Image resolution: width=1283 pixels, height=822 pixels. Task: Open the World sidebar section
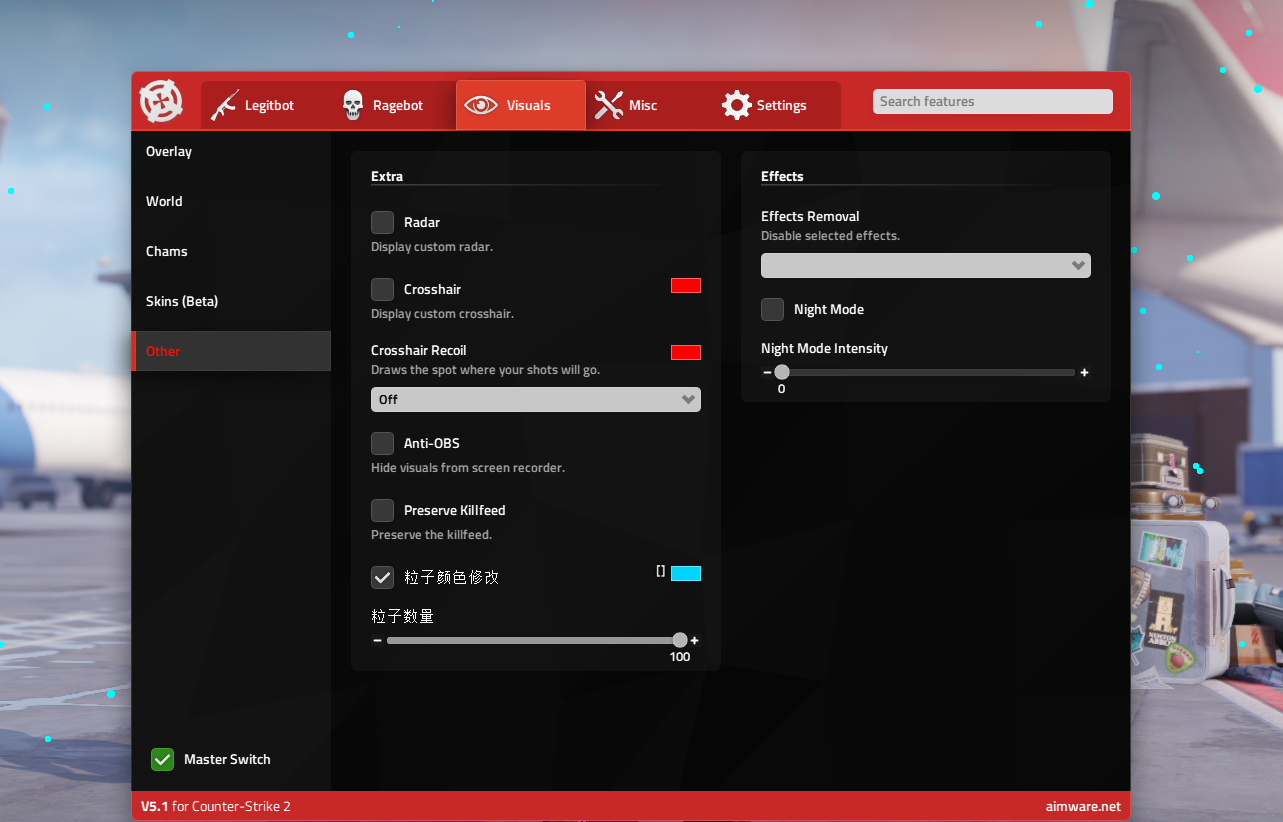click(231, 201)
